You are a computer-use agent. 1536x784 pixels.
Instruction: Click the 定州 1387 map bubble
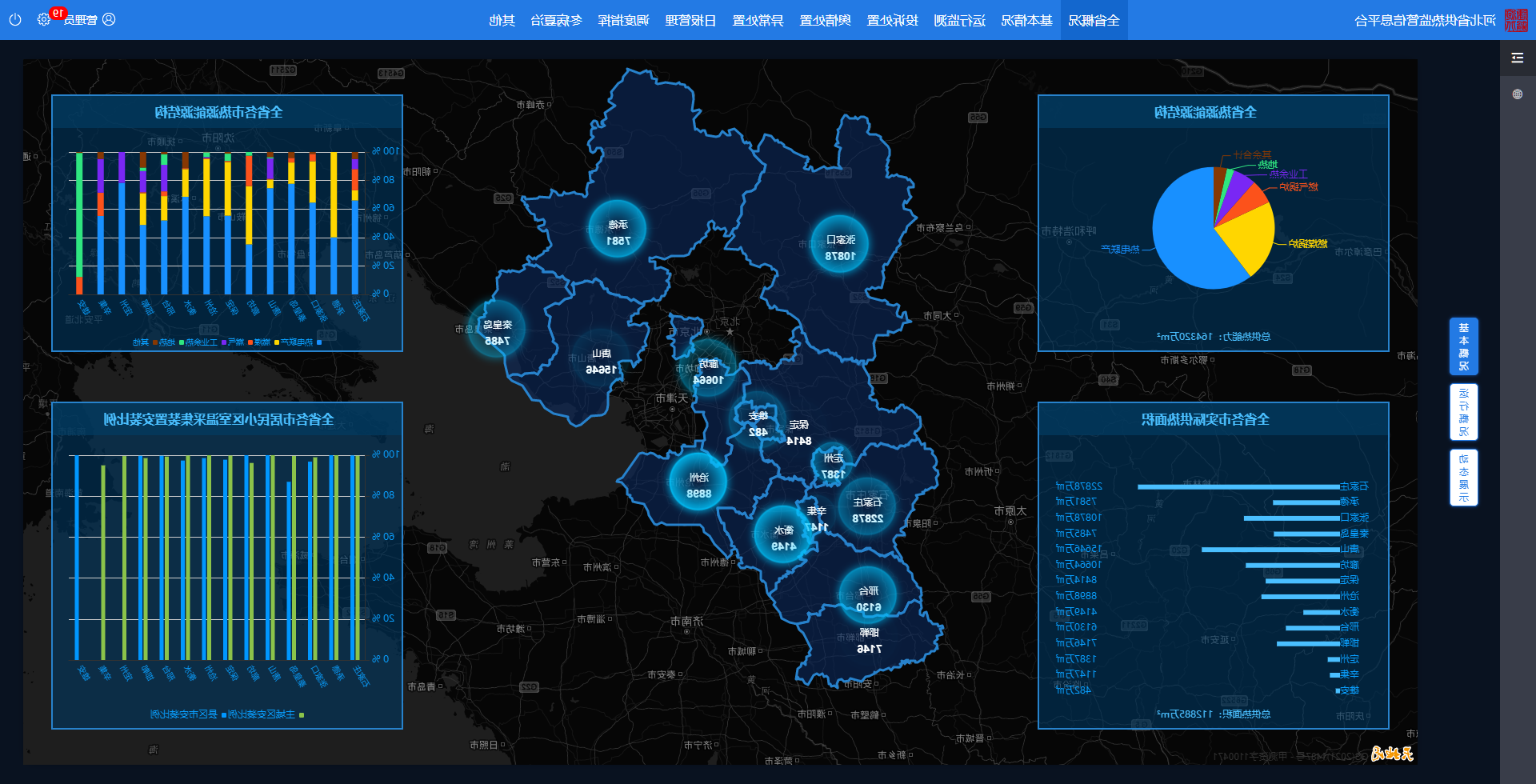pyautogui.click(x=833, y=465)
